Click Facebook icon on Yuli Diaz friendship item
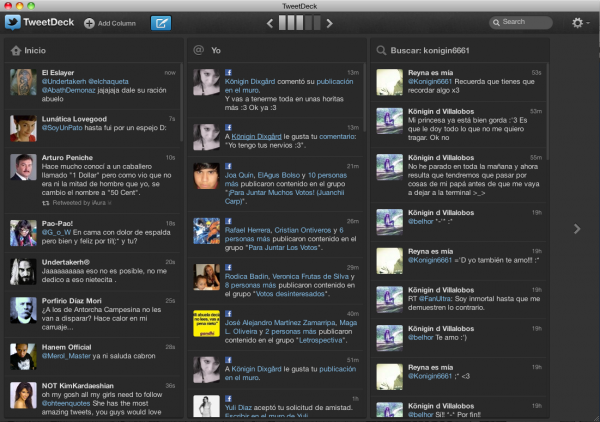The height and width of the screenshot is (422, 600). (x=228, y=399)
